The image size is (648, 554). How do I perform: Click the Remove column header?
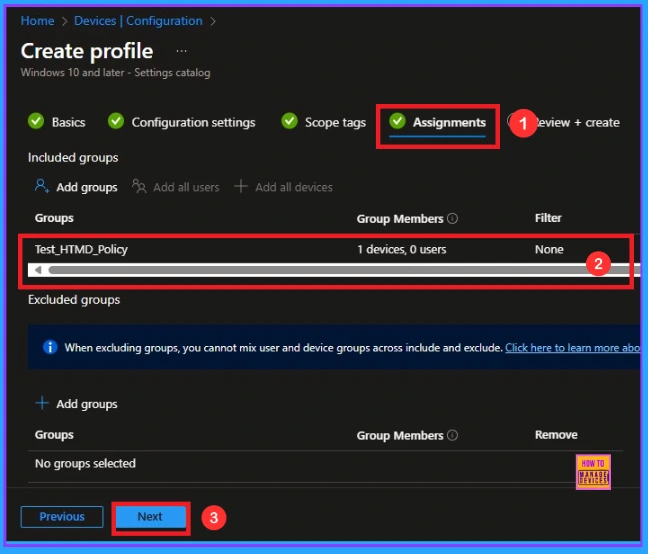(x=556, y=435)
